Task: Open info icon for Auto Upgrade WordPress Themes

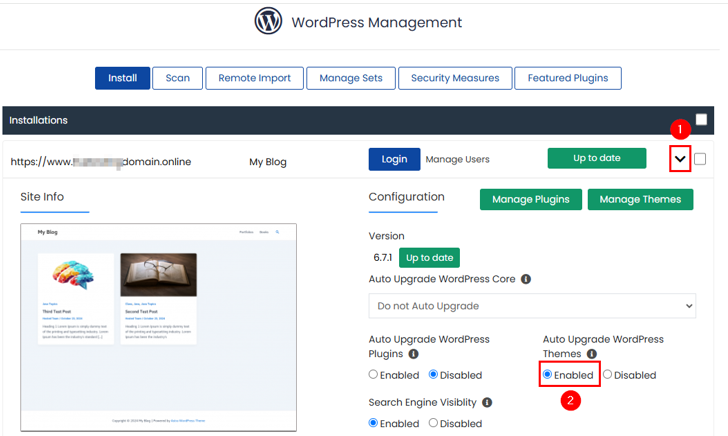Action: 592,354
